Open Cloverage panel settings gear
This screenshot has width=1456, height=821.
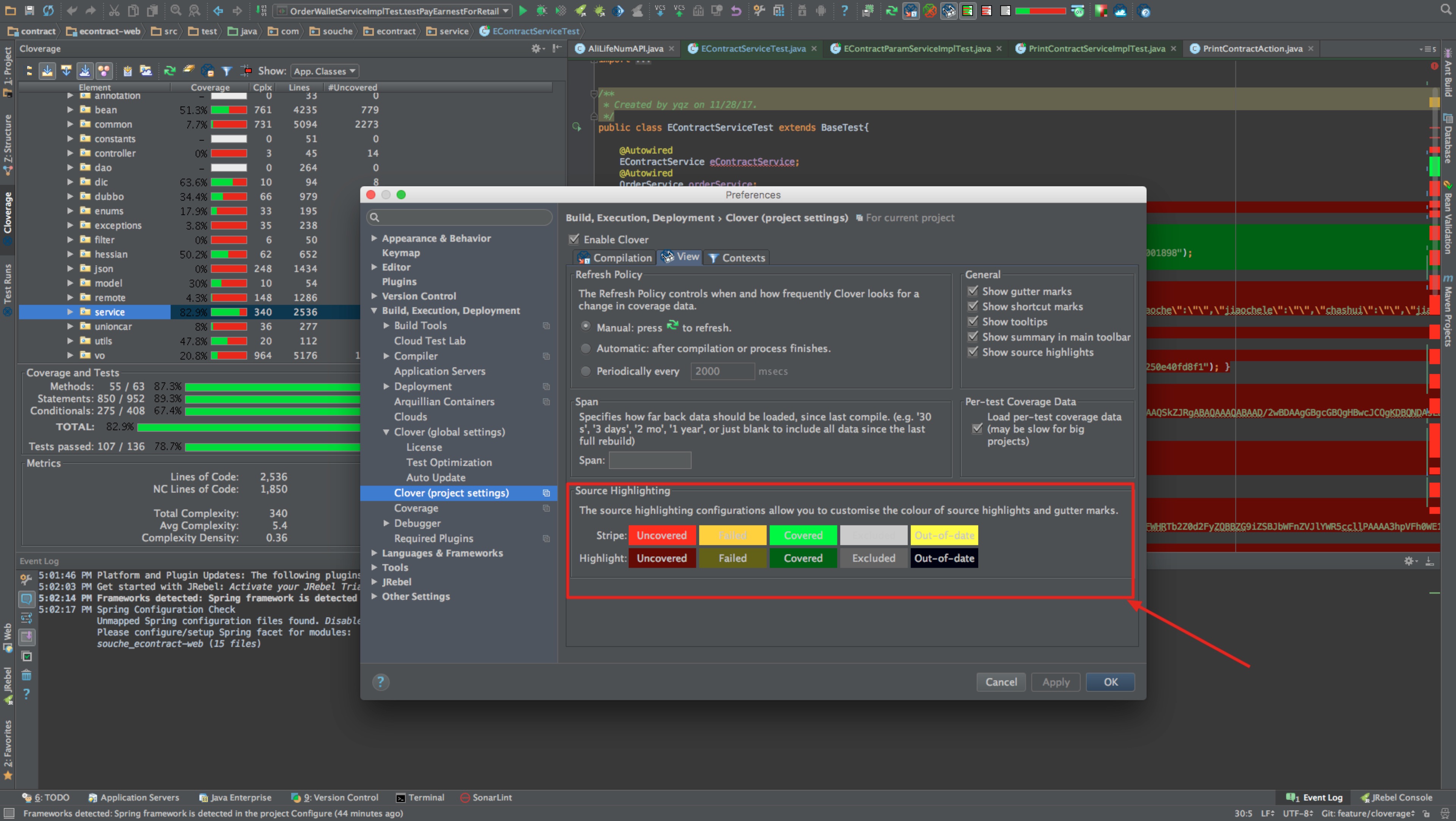pyautogui.click(x=537, y=49)
